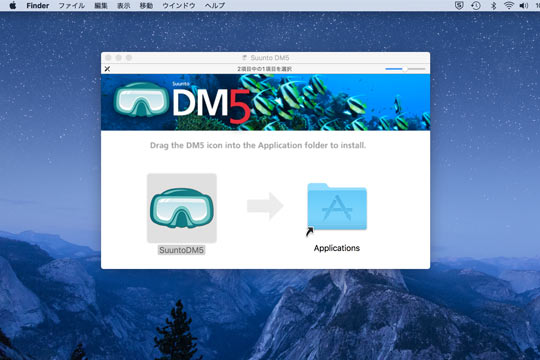Screen dimensions: 540x360
Task: Open the 移動 menu
Action: [146, 6]
